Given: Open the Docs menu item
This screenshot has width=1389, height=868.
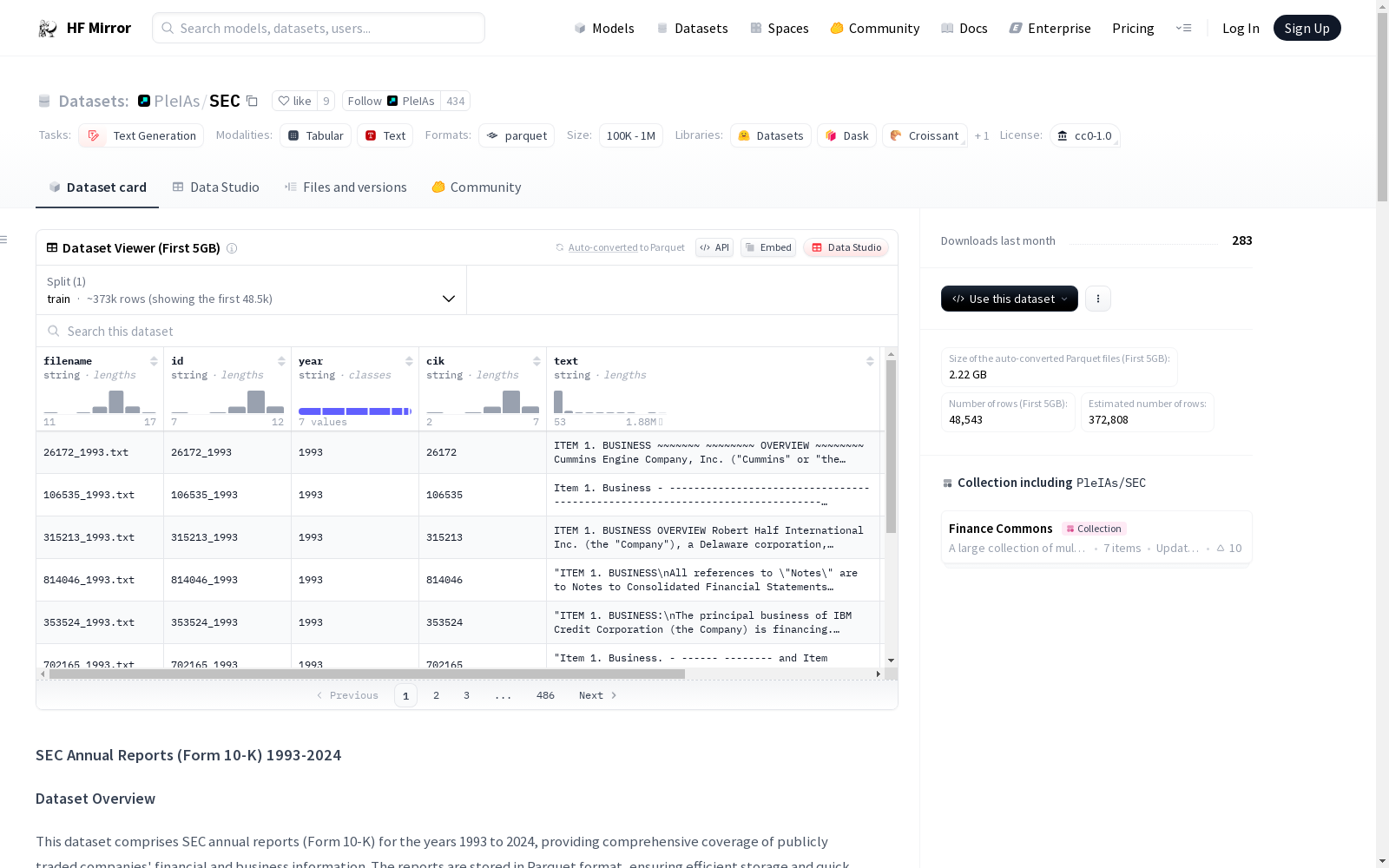Looking at the screenshot, I should click(x=964, y=28).
